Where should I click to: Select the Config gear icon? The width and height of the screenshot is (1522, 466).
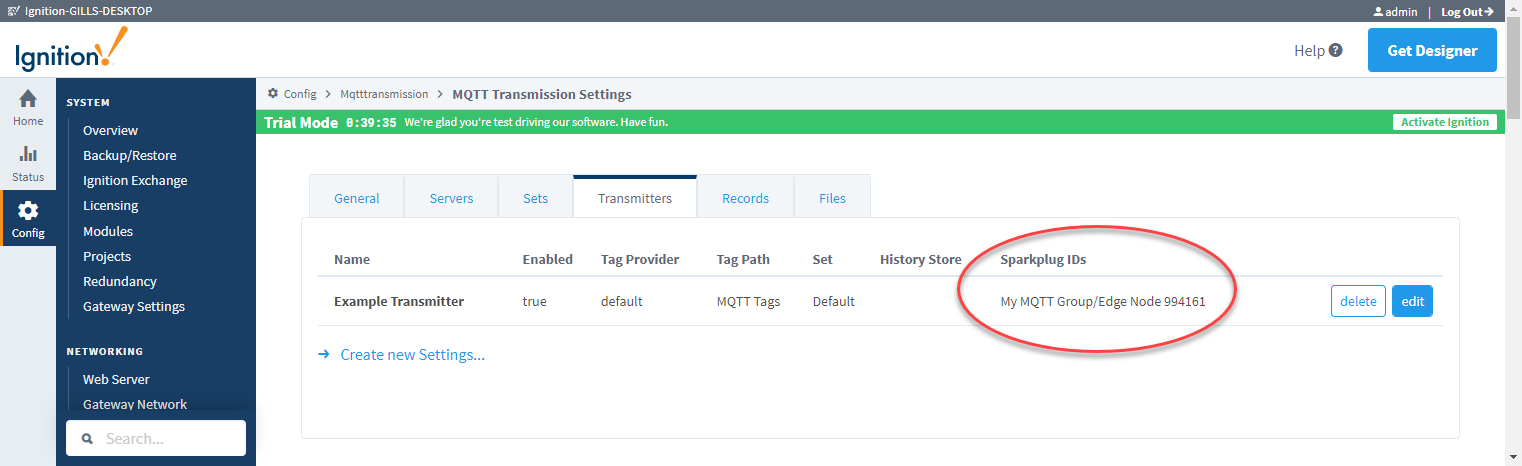[x=28, y=211]
